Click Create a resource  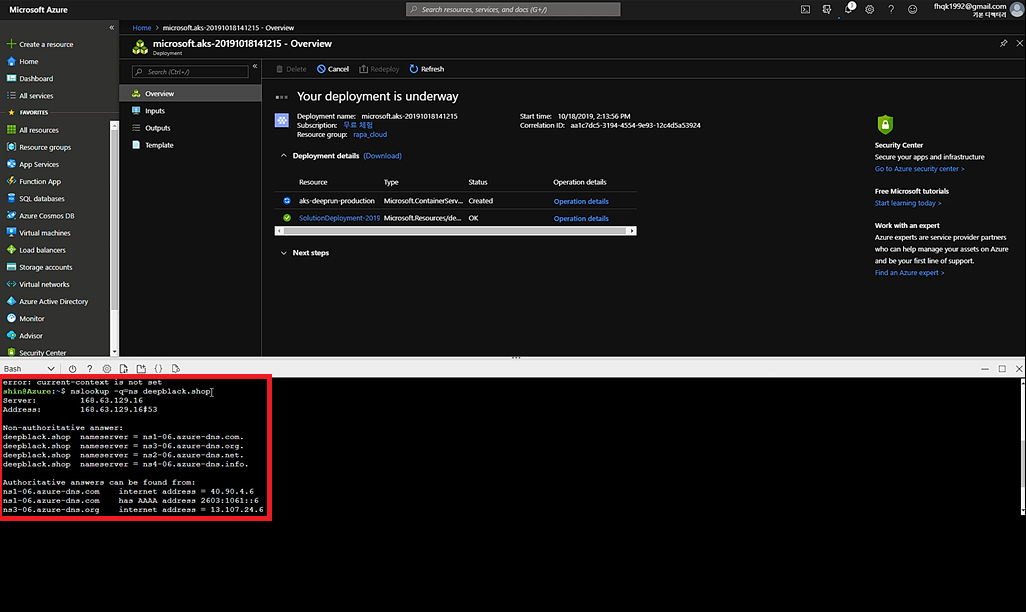coord(40,45)
